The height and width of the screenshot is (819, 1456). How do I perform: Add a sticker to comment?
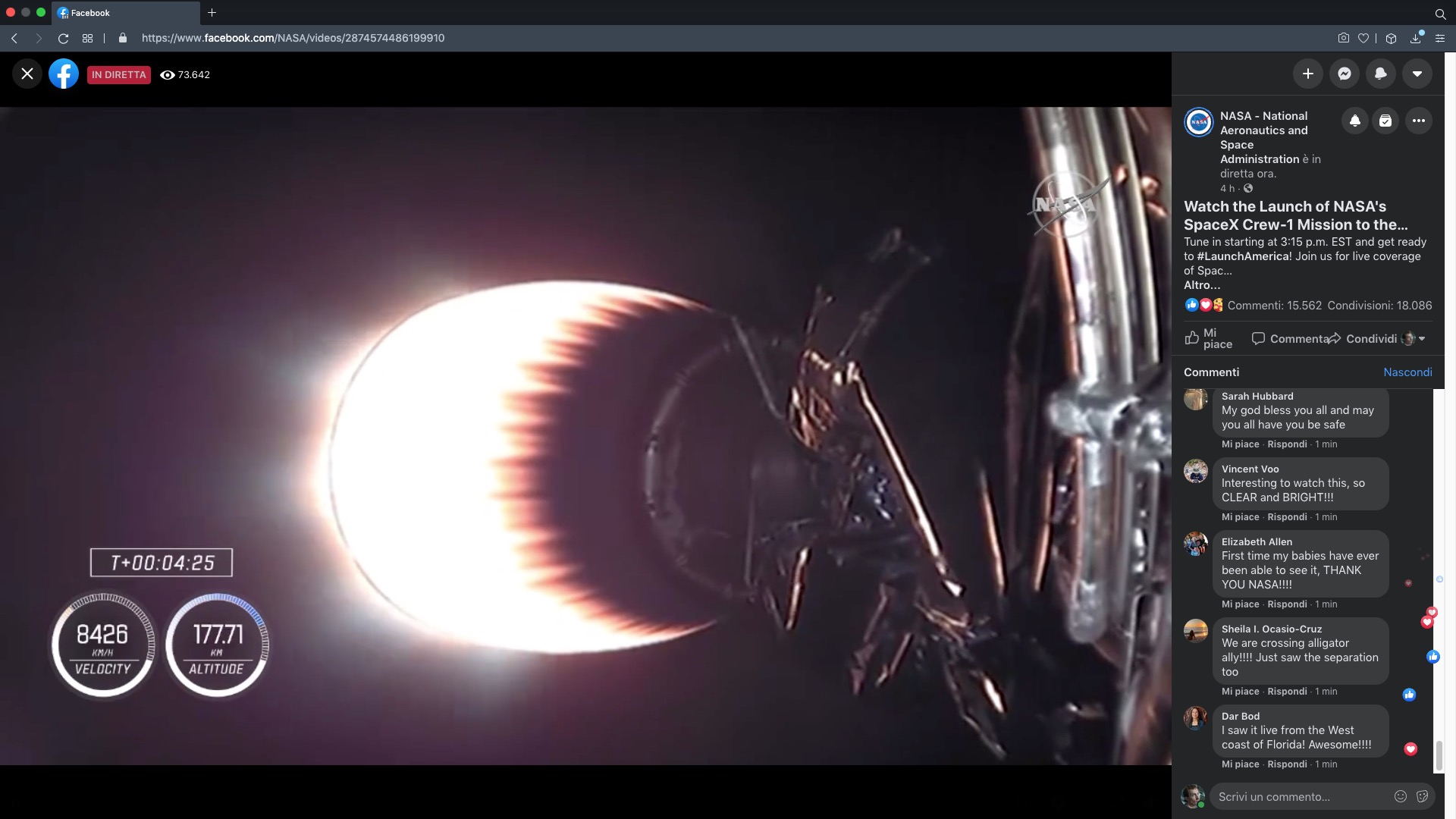(1422, 796)
